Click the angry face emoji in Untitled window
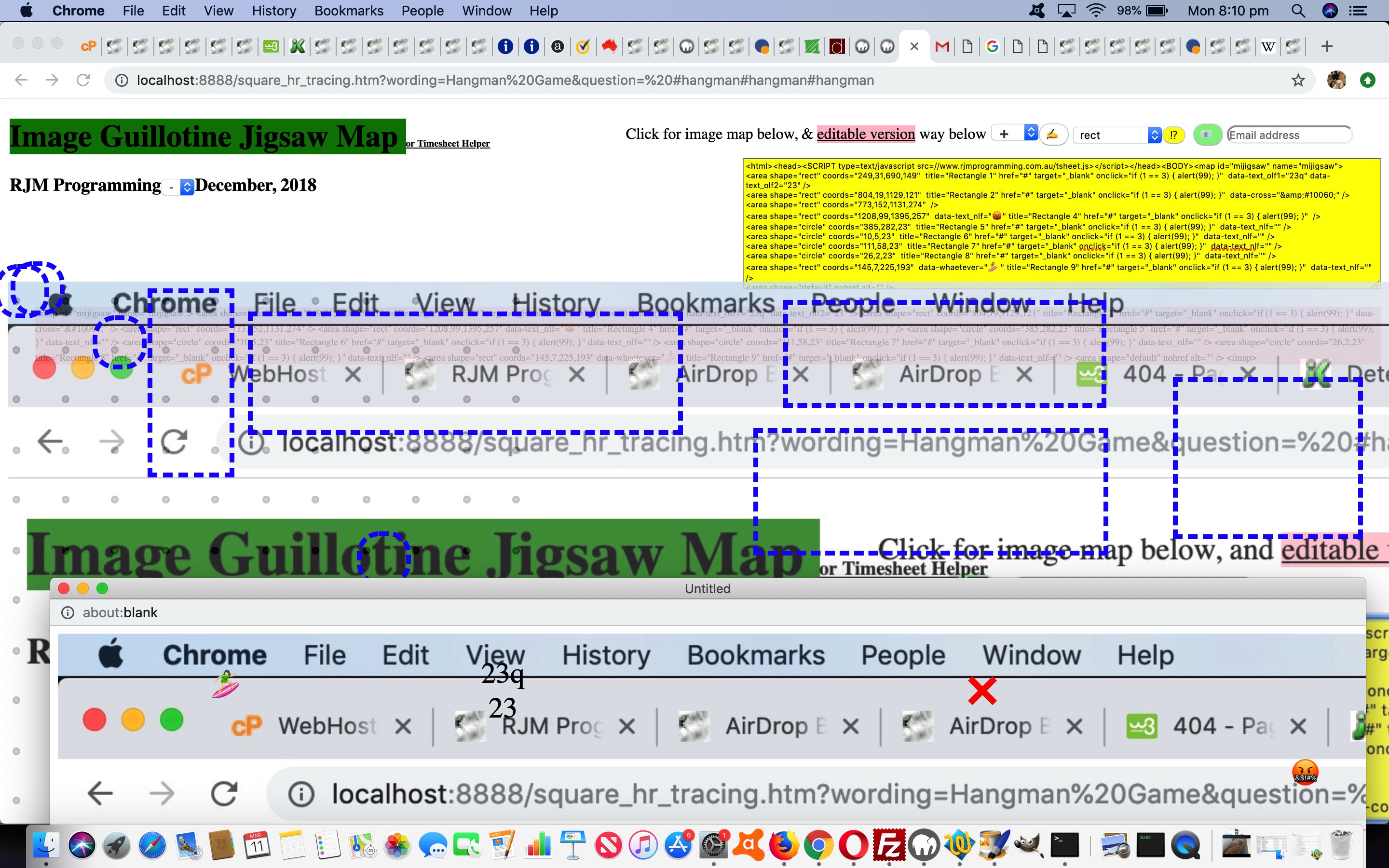1389x868 pixels. [x=1305, y=772]
